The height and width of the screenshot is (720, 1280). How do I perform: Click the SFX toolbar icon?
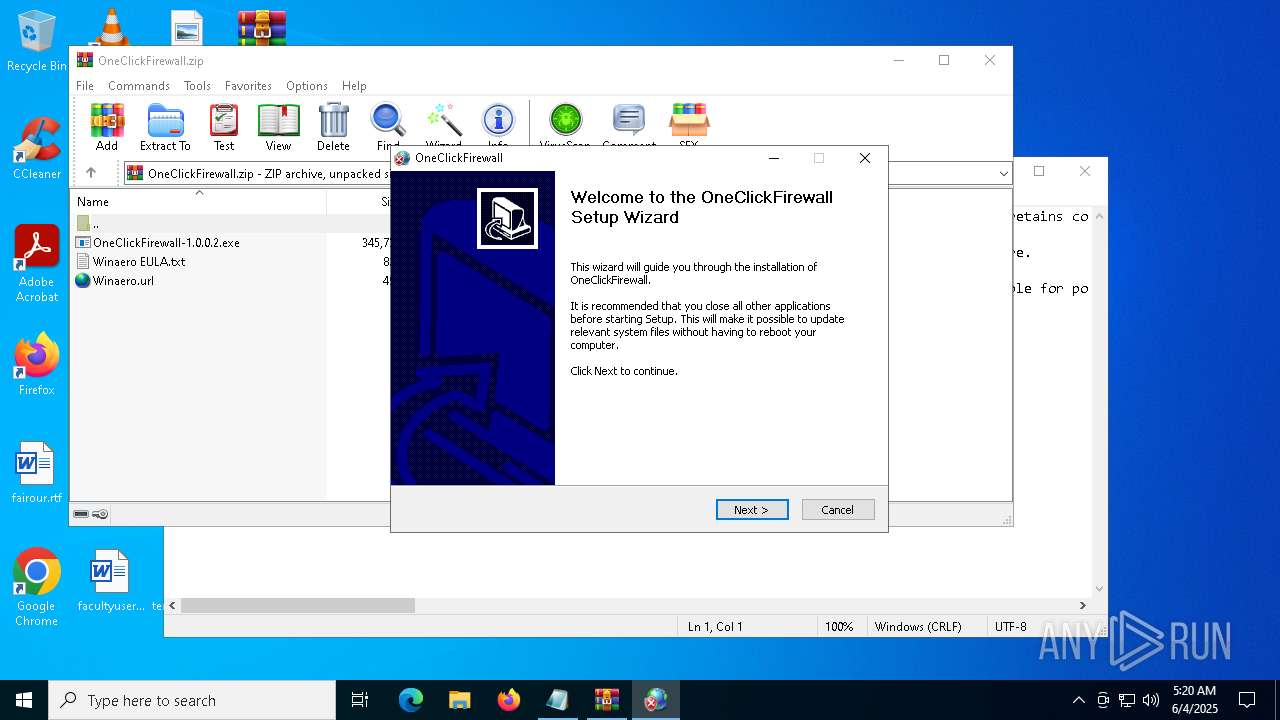[x=689, y=125]
